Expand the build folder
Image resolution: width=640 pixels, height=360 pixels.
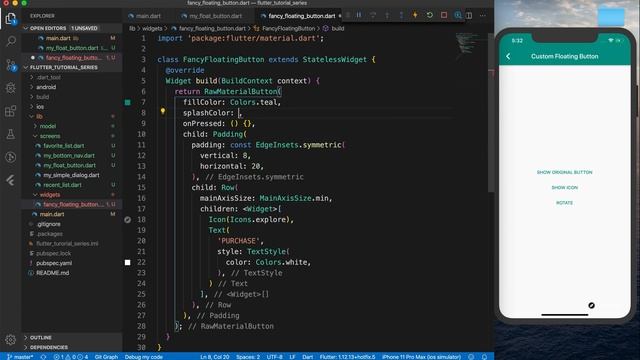[42, 97]
